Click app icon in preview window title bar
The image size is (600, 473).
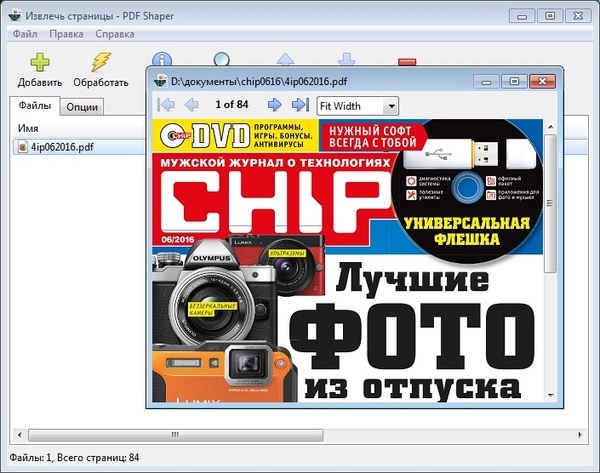tap(160, 82)
